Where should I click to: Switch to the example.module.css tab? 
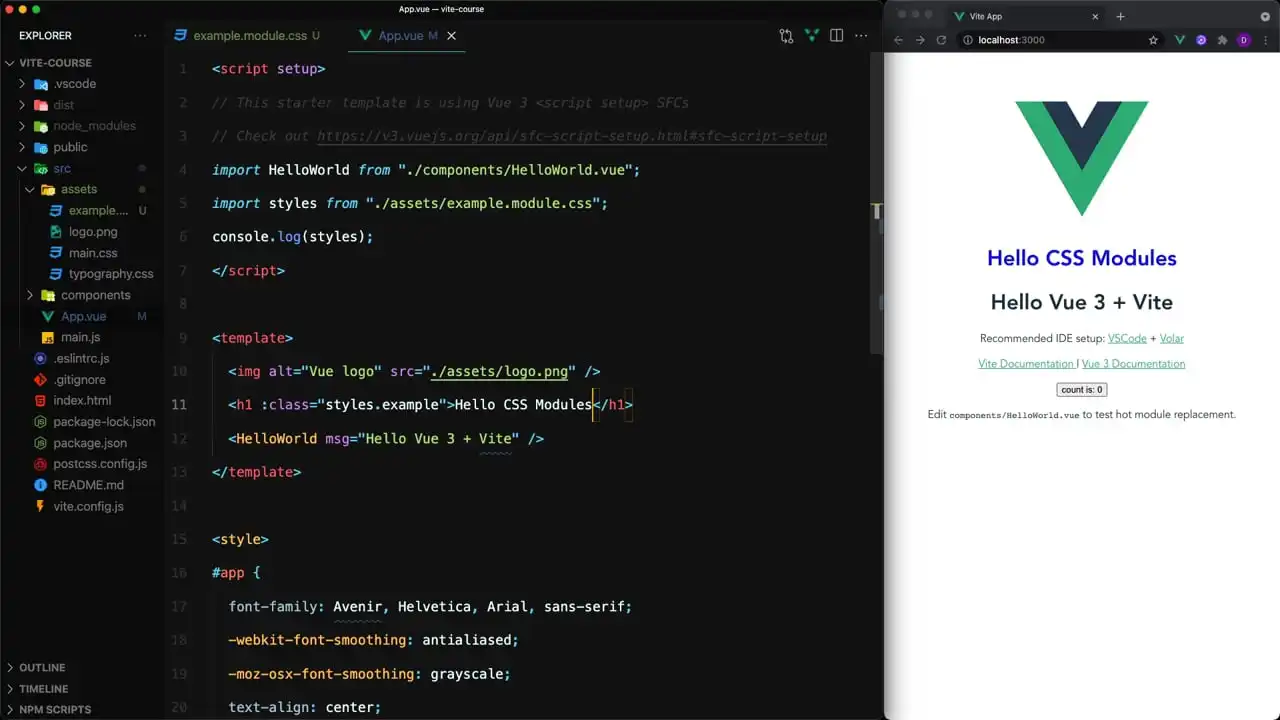(x=247, y=36)
